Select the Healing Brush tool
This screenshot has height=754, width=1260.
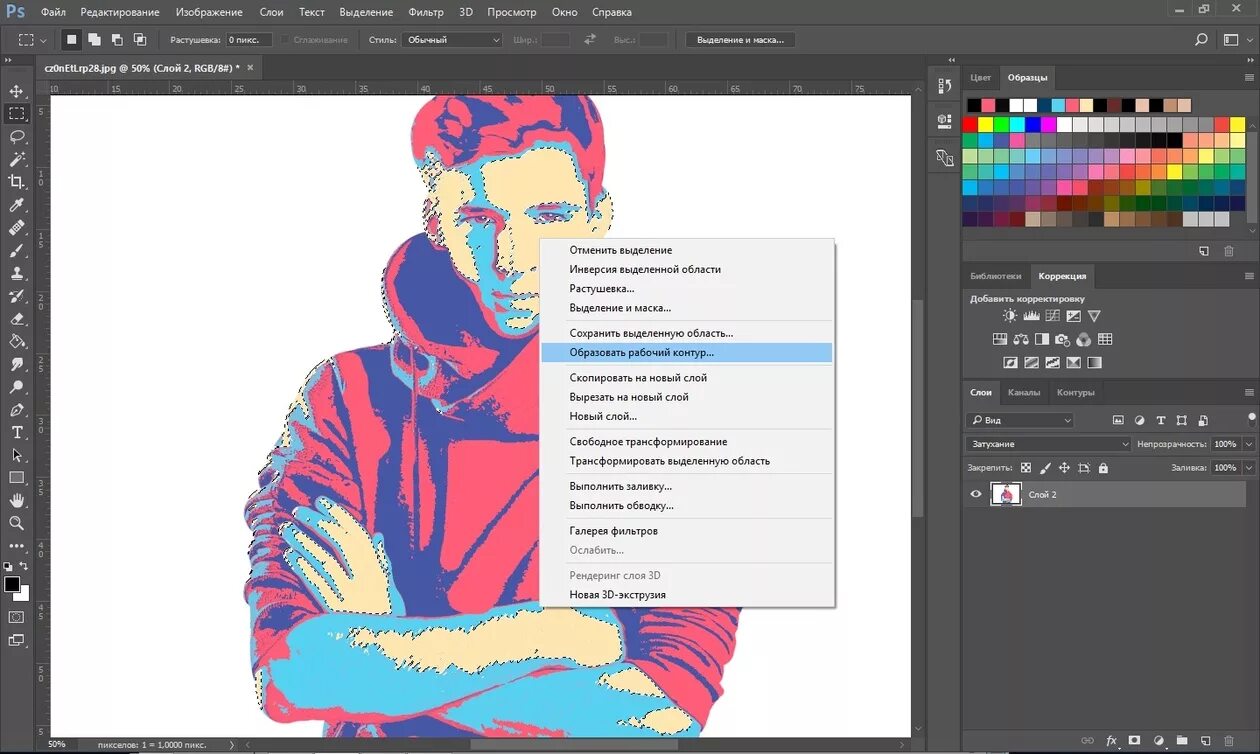coord(16,228)
